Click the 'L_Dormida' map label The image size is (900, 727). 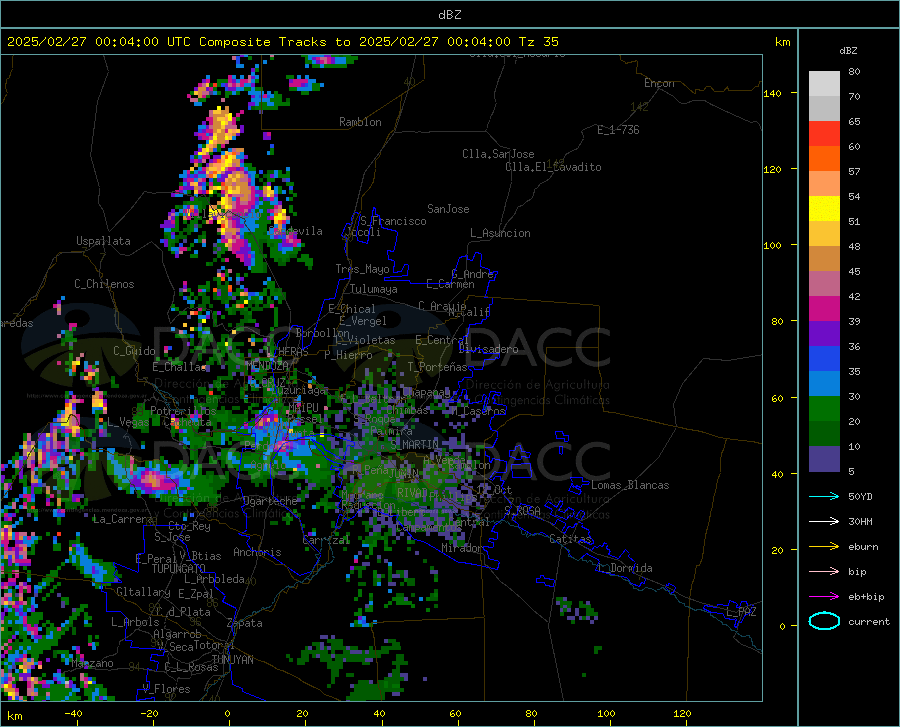click(x=624, y=568)
